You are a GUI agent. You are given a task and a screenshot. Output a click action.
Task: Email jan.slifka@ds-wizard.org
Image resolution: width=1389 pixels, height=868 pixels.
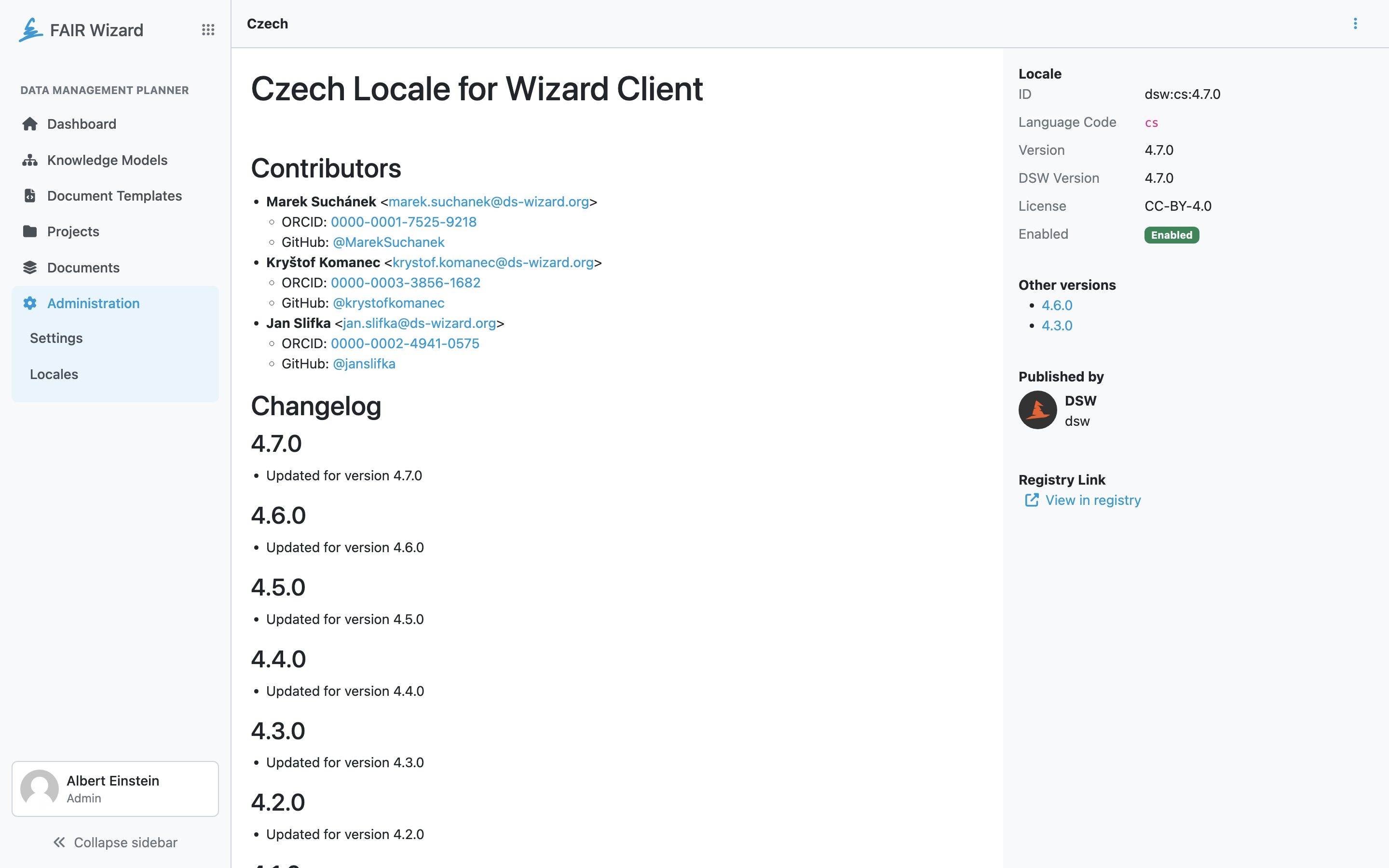420,323
